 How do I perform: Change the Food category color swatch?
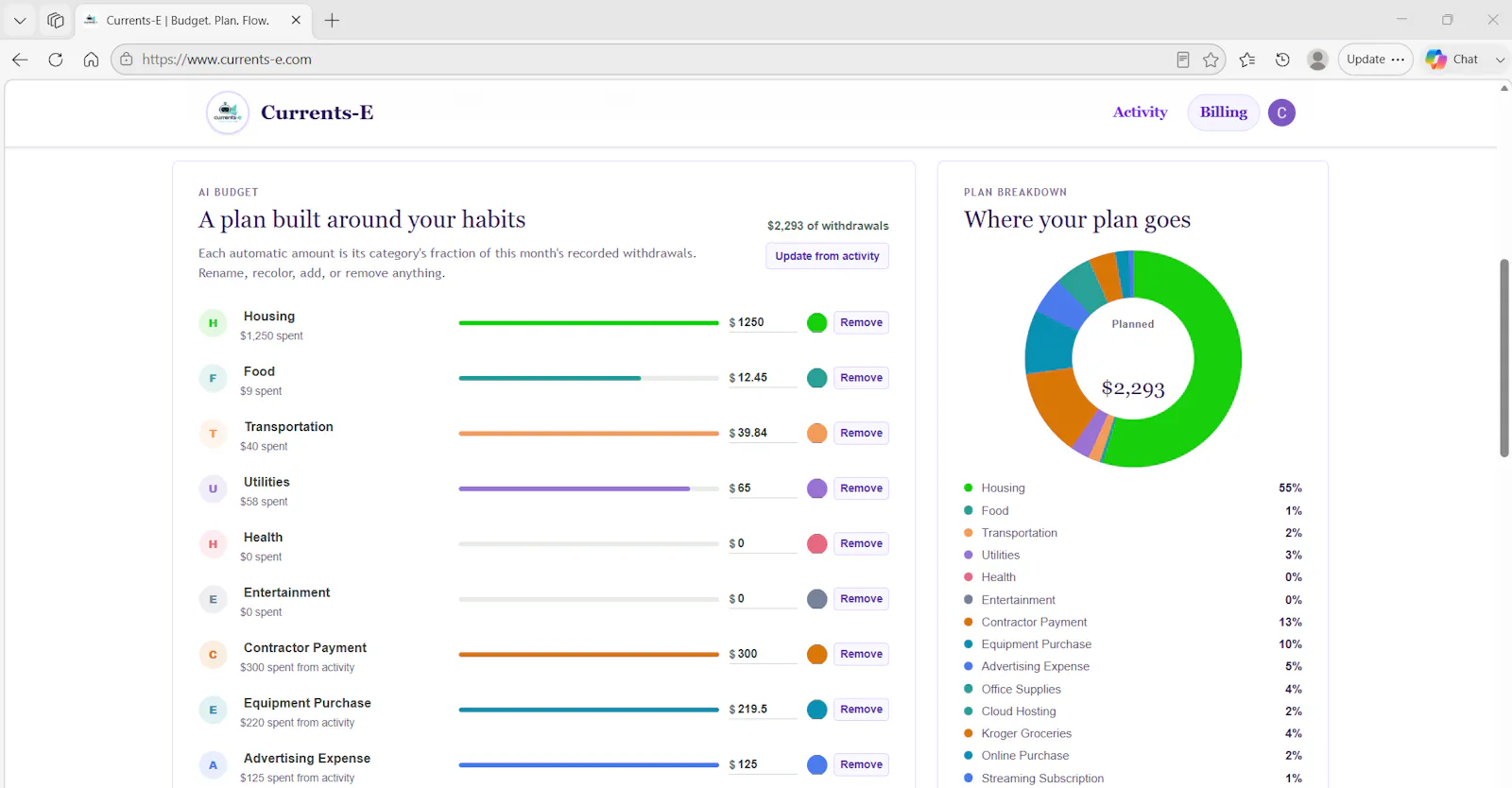click(817, 378)
